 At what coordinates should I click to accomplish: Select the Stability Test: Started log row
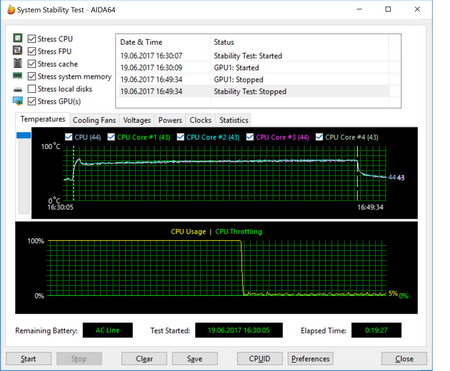(254, 56)
